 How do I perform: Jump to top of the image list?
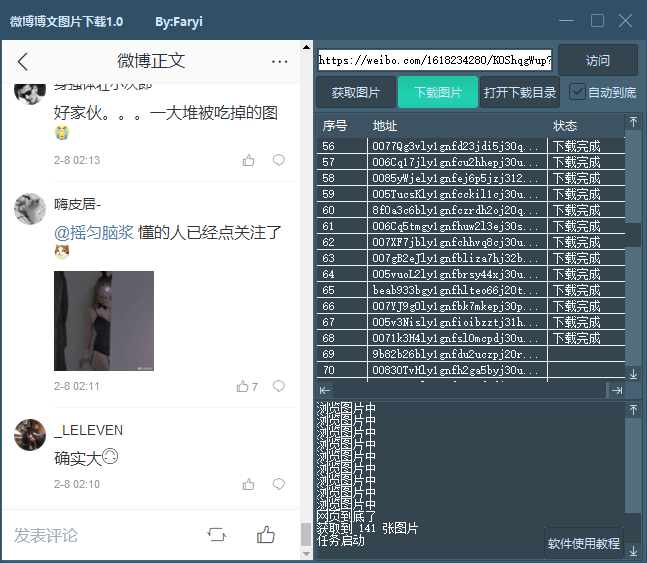(x=633, y=122)
